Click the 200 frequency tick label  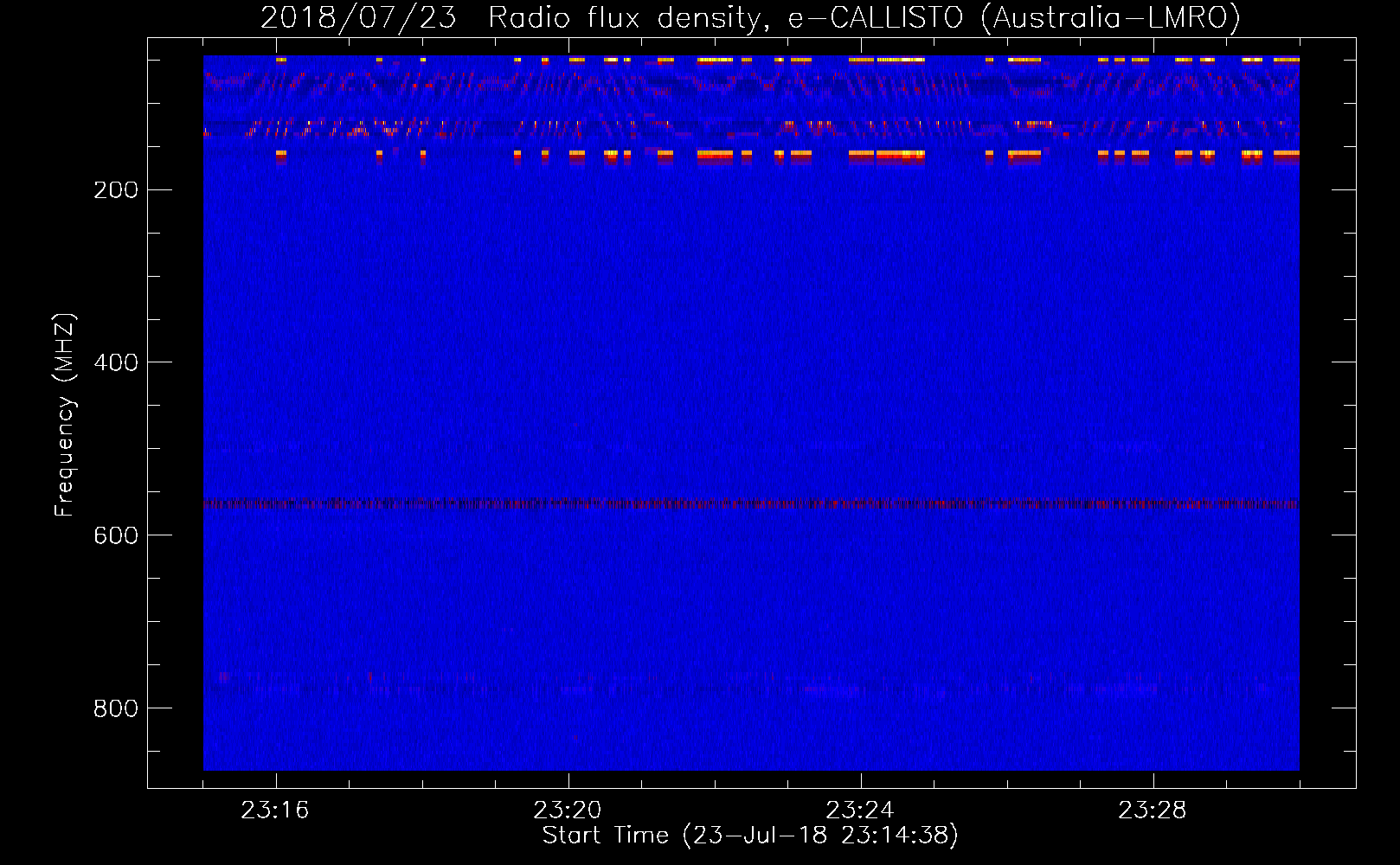[x=116, y=189]
